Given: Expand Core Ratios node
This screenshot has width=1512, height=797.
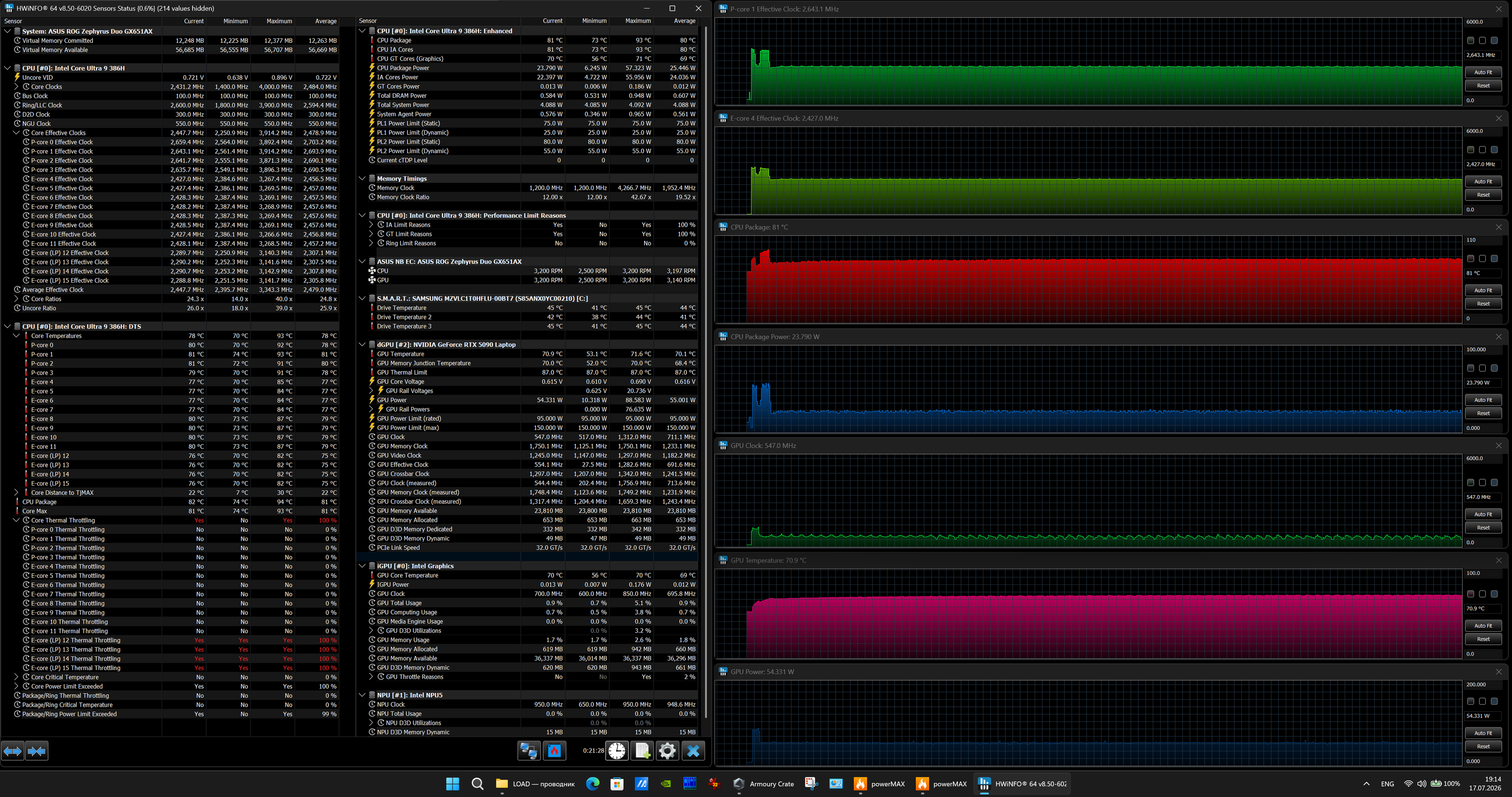Looking at the screenshot, I should 17,299.
